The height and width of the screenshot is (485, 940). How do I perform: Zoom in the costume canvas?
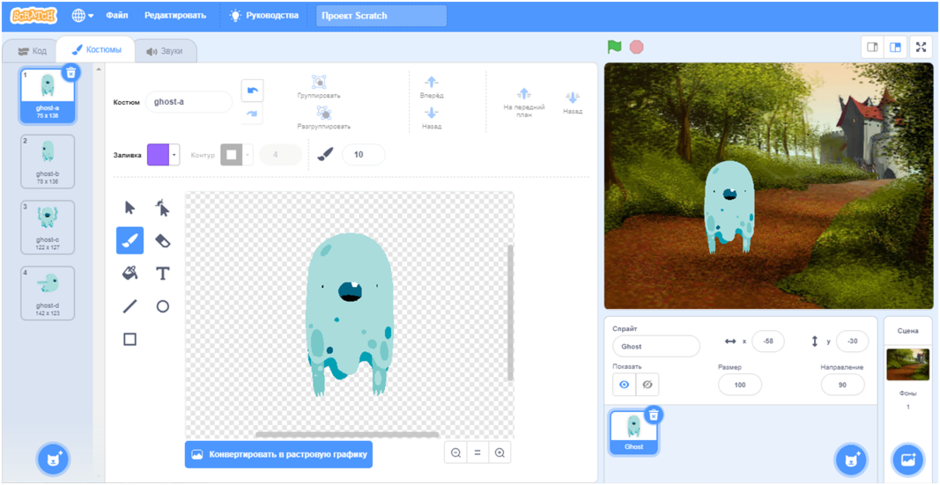pos(499,453)
